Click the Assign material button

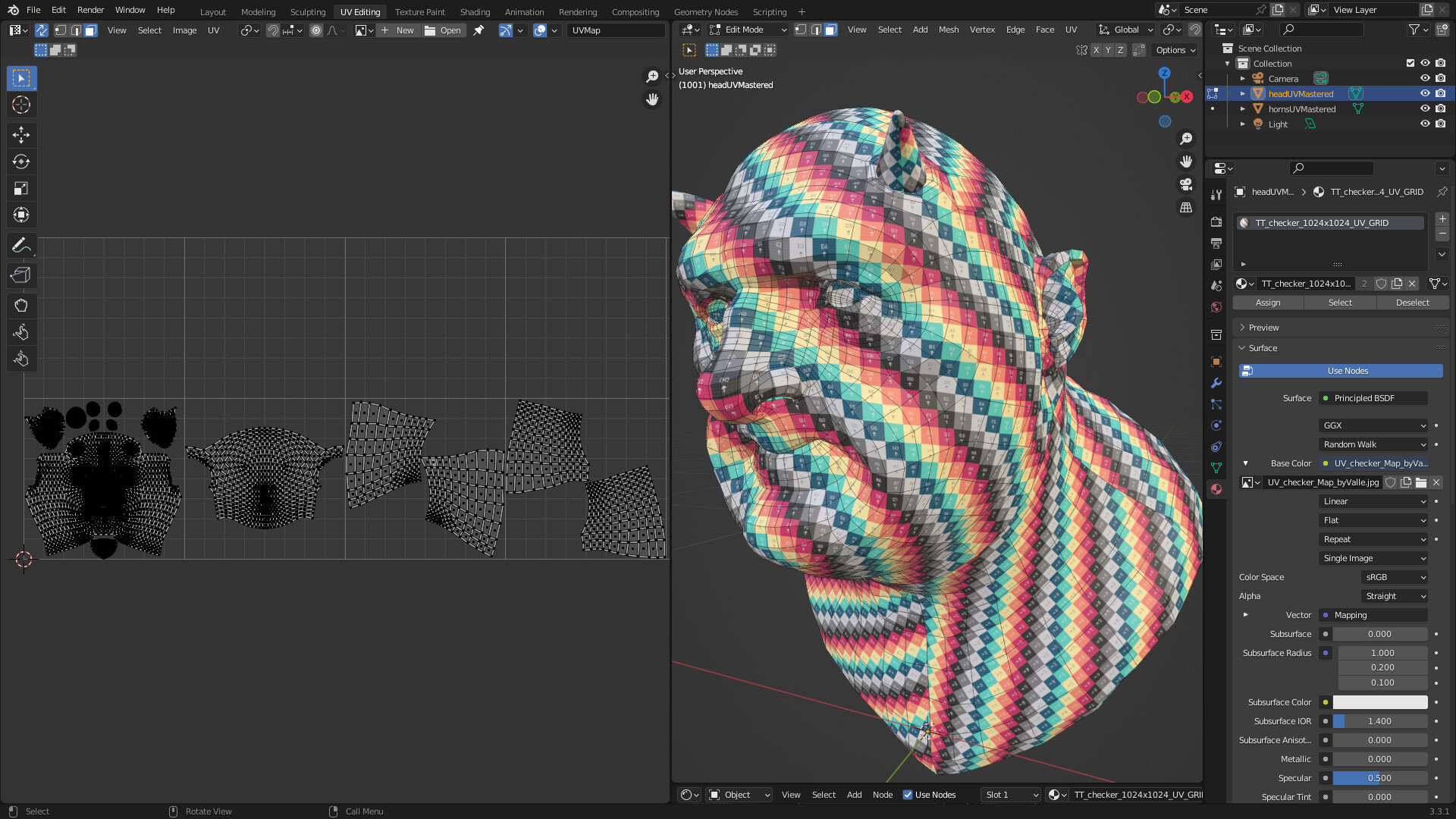1268,303
